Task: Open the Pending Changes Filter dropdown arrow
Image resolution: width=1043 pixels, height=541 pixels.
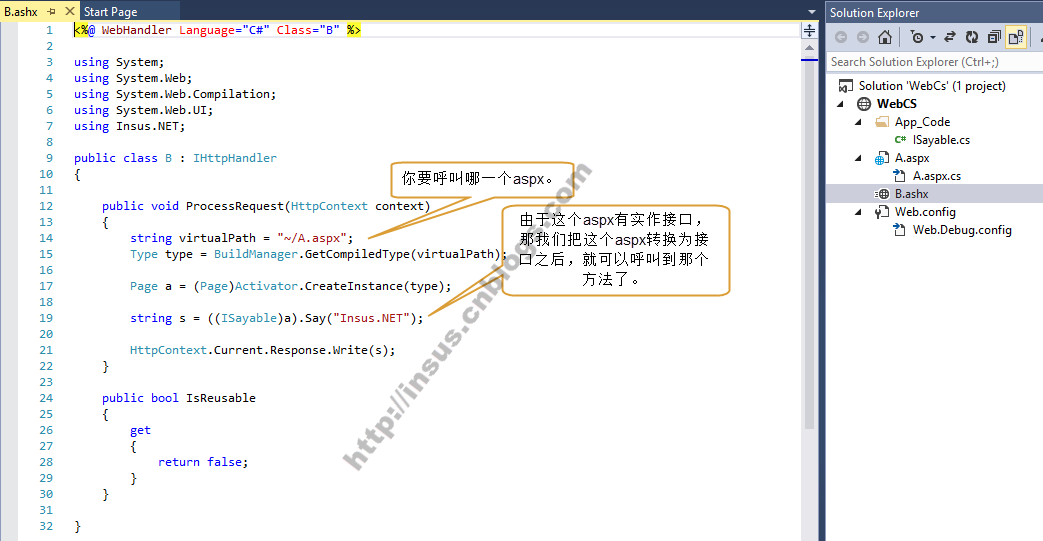Action: pyautogui.click(x=932, y=38)
